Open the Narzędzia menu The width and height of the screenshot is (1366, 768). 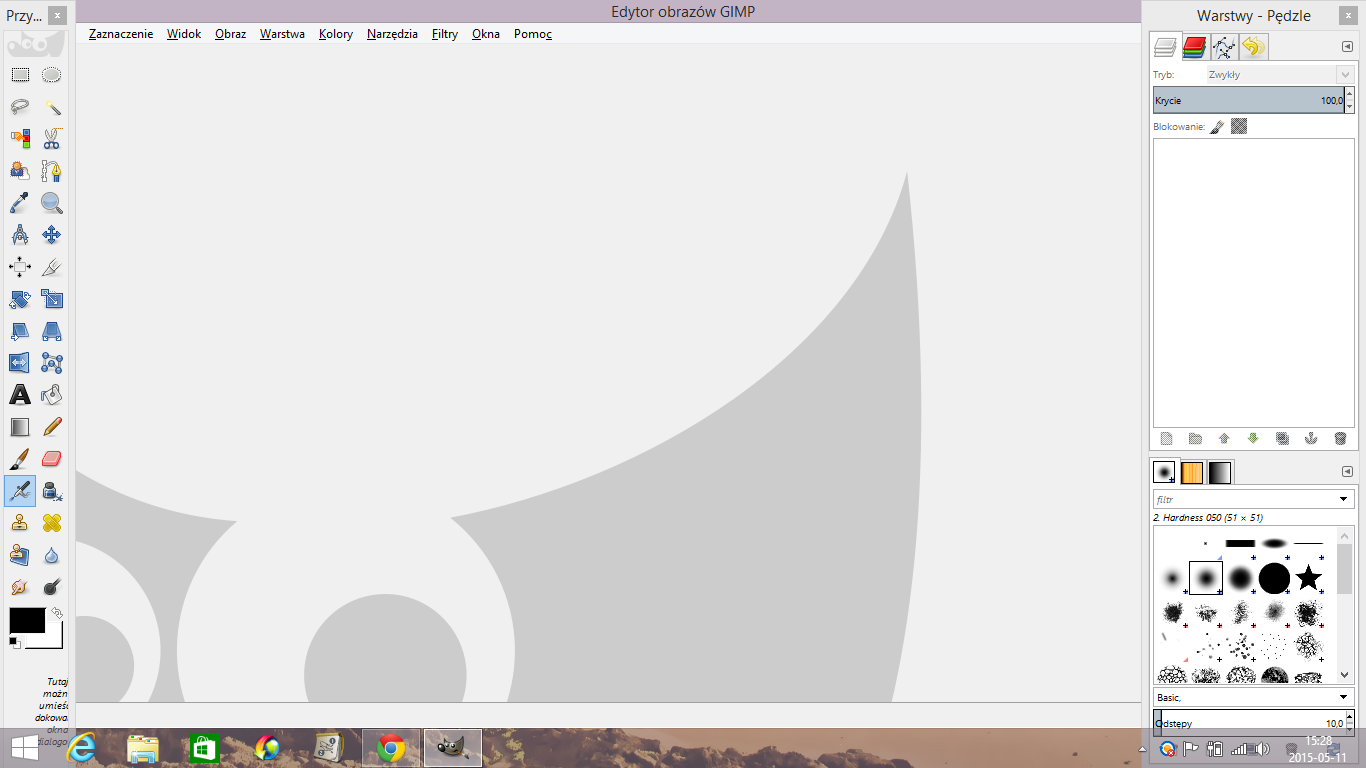coord(392,34)
